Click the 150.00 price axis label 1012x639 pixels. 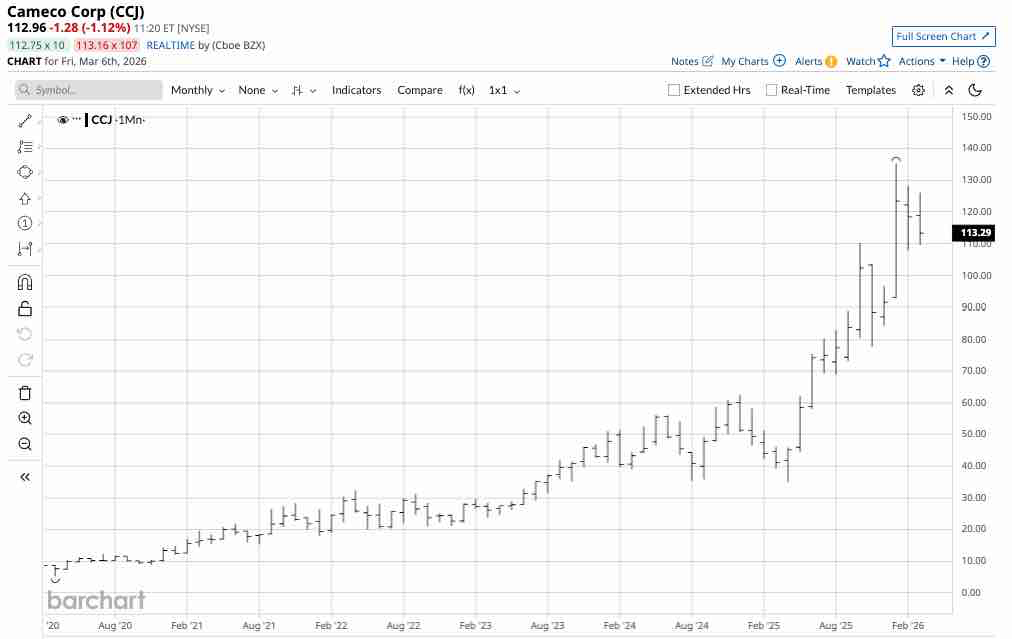click(x=976, y=116)
